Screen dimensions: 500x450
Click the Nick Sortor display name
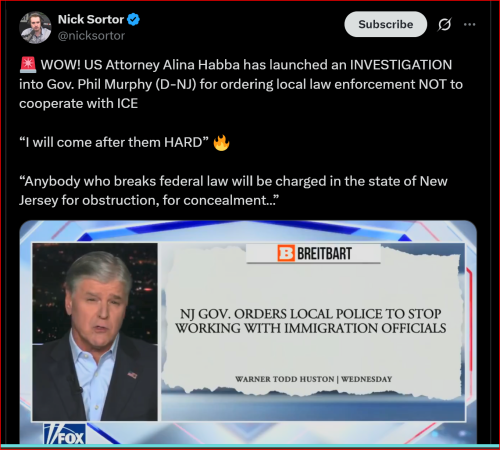pos(91,19)
